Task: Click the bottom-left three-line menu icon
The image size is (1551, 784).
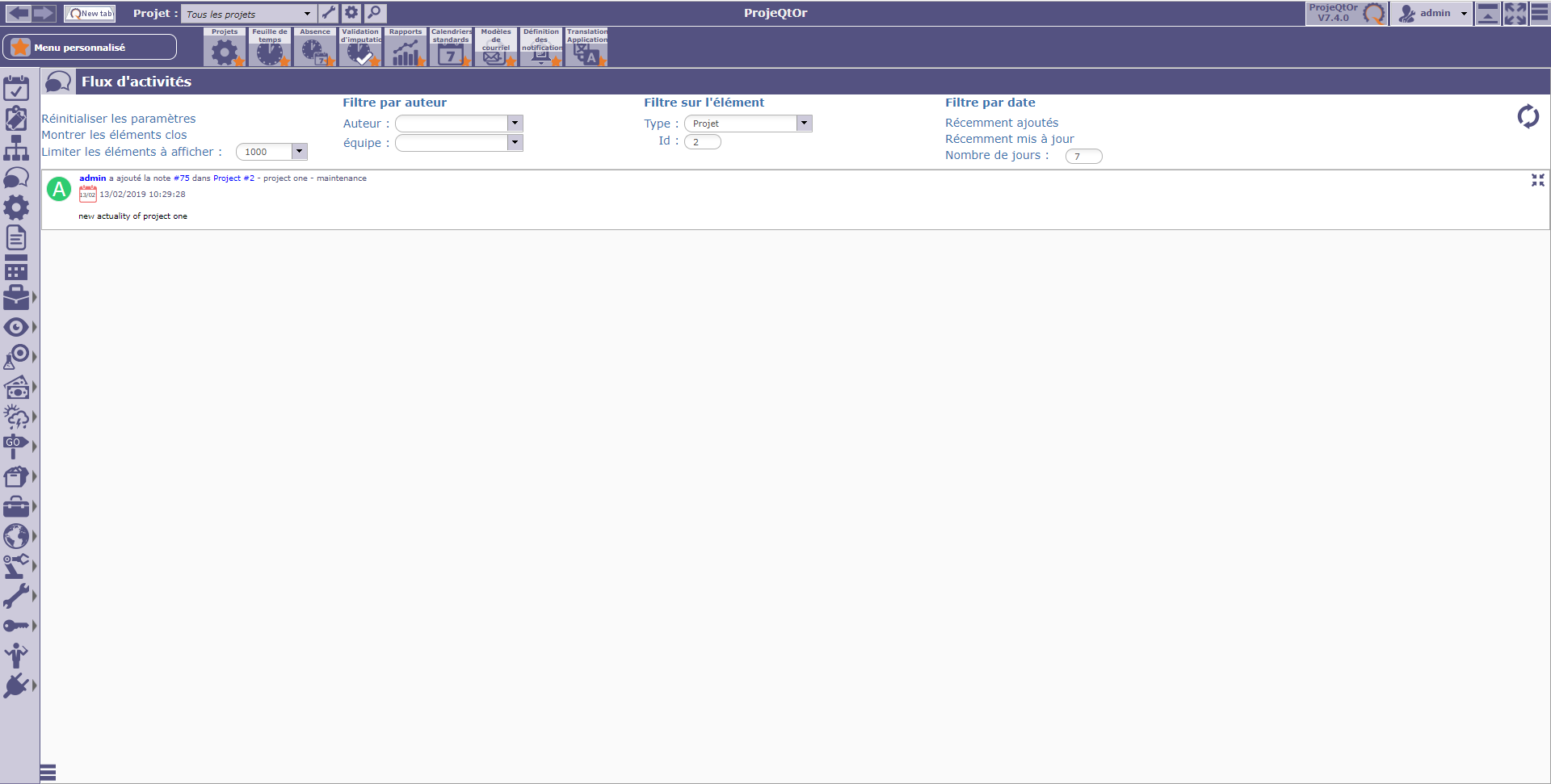Action: click(x=48, y=773)
